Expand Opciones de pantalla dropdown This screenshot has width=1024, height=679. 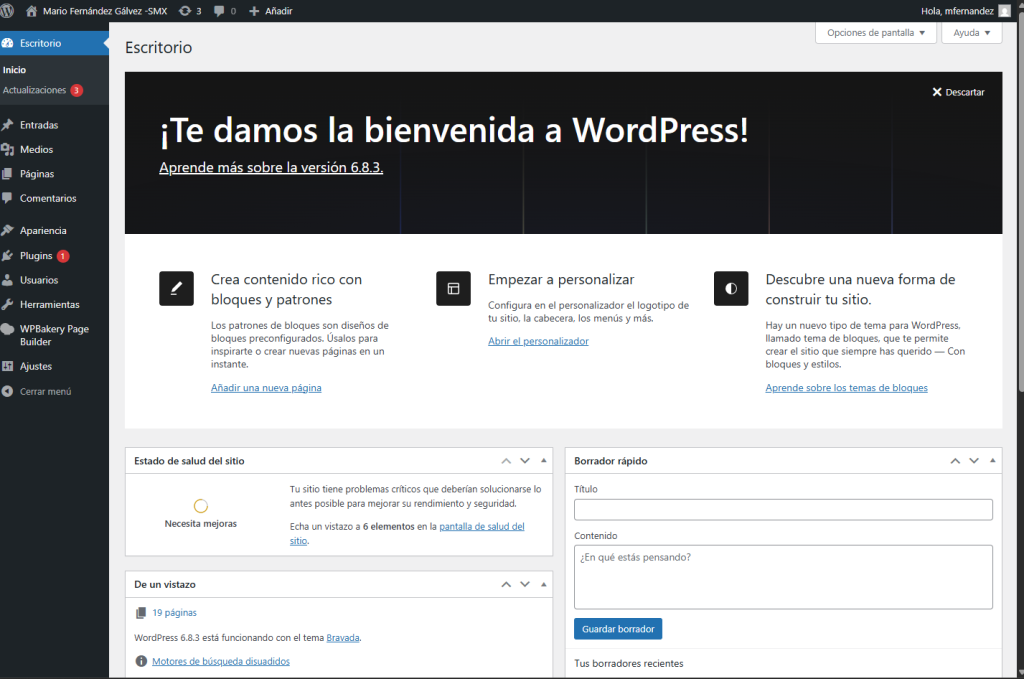pyautogui.click(x=876, y=32)
